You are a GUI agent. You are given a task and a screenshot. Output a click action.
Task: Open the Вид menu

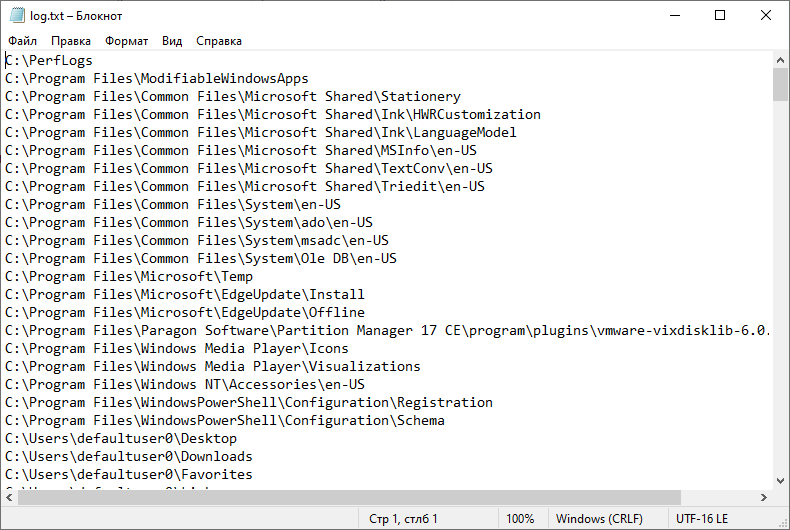coord(172,41)
